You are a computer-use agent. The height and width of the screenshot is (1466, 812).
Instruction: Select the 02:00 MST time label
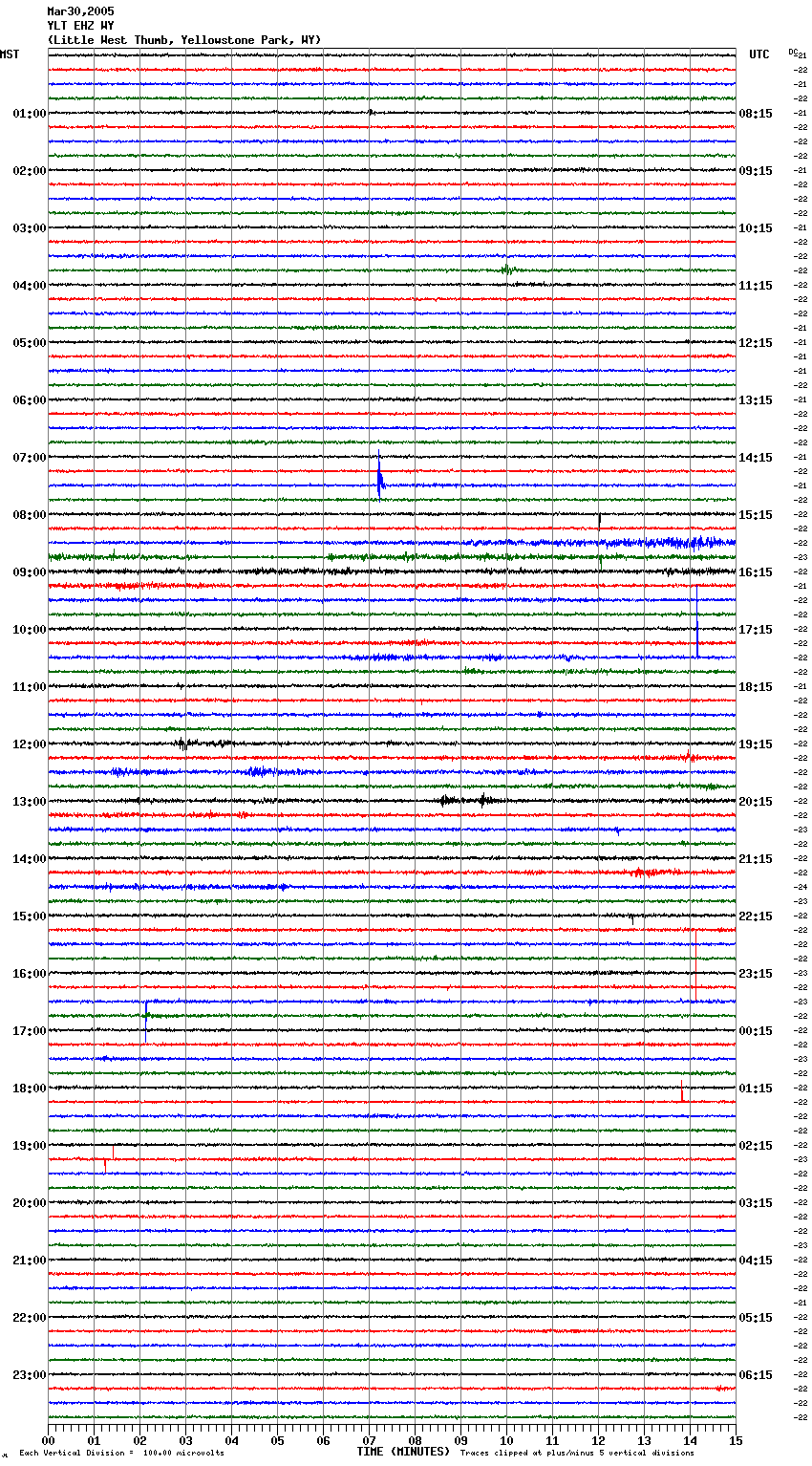coord(30,171)
